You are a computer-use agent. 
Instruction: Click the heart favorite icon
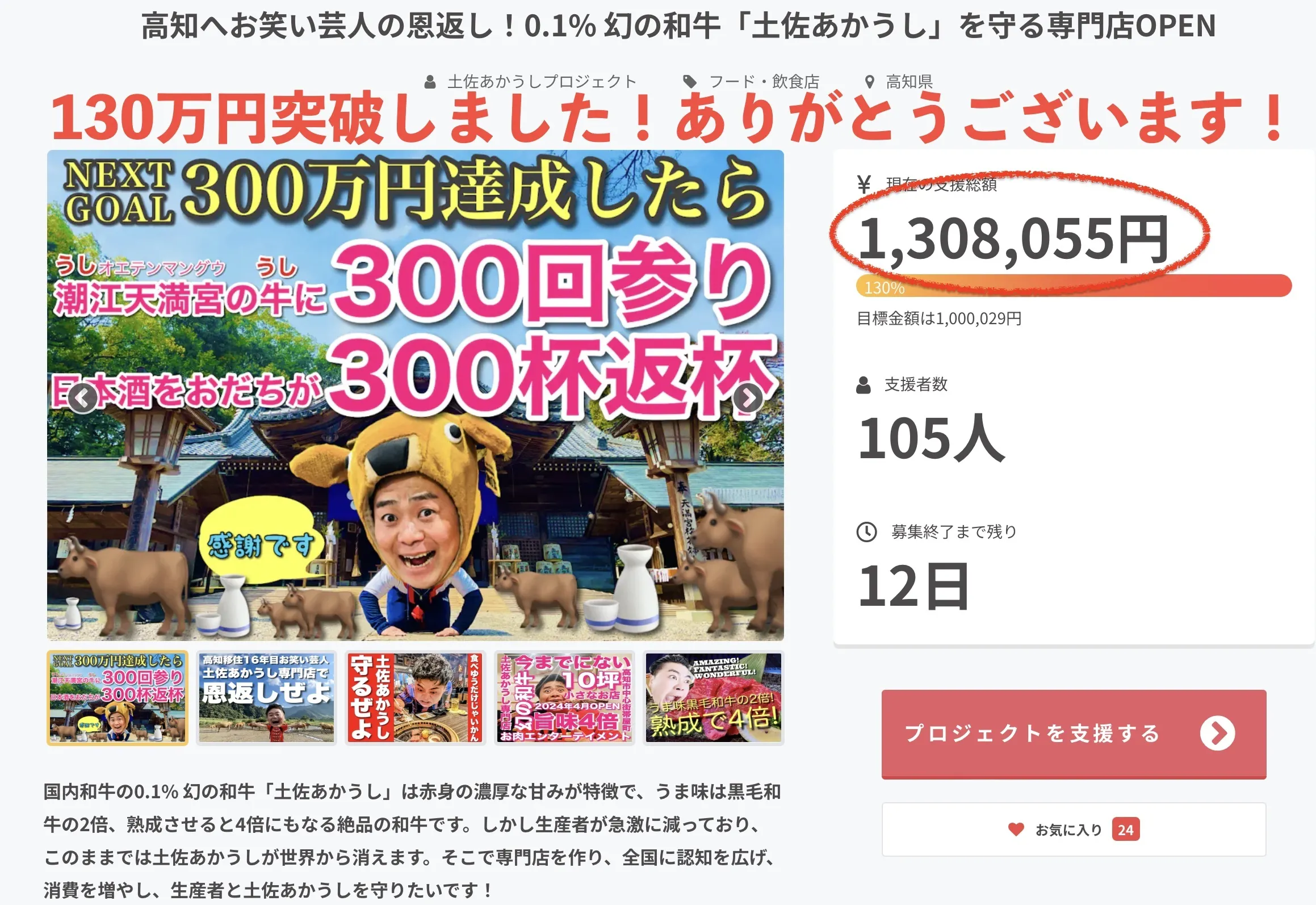tap(1016, 829)
